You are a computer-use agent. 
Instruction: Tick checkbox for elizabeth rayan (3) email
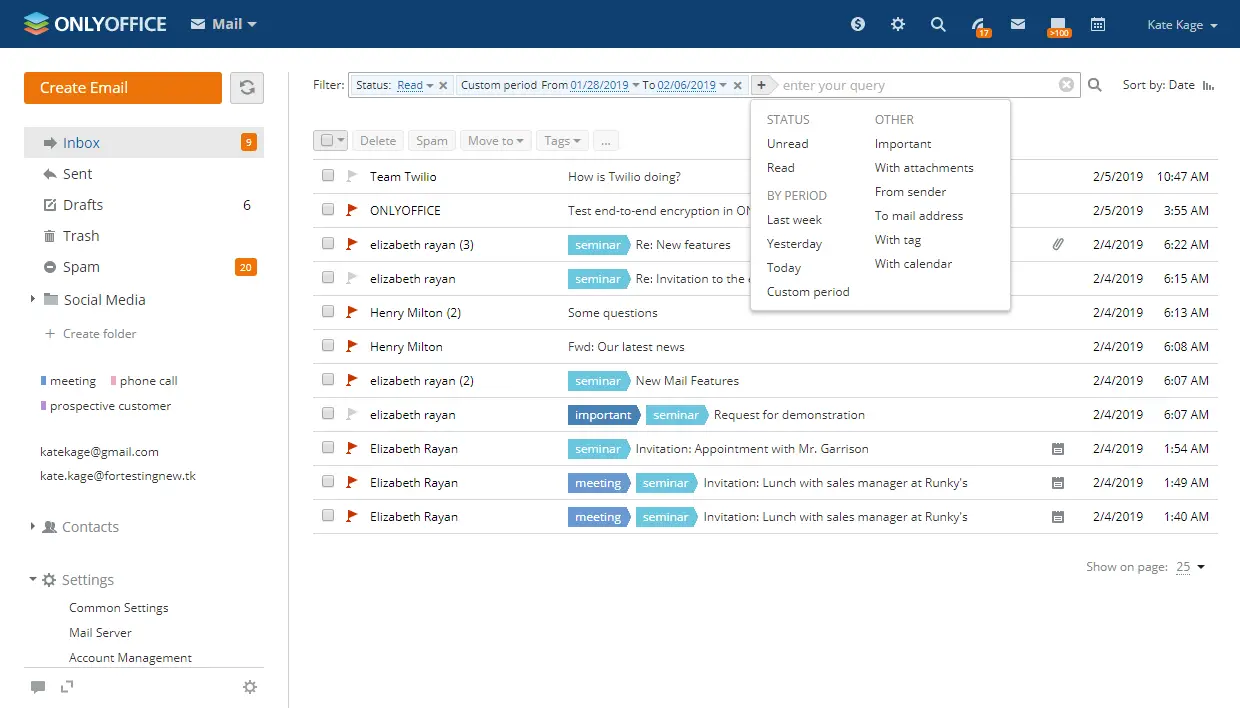(327, 244)
